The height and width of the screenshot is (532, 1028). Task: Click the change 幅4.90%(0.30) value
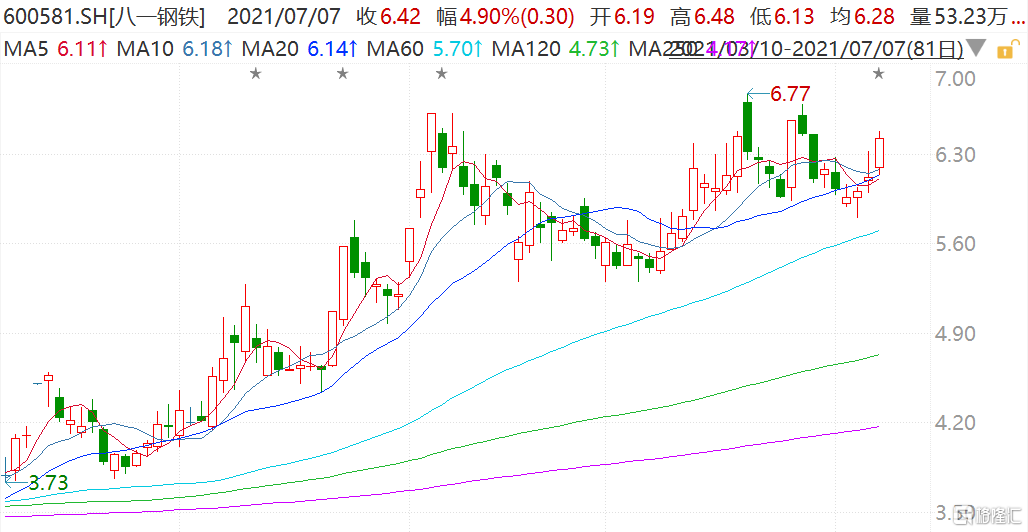pyautogui.click(x=507, y=18)
